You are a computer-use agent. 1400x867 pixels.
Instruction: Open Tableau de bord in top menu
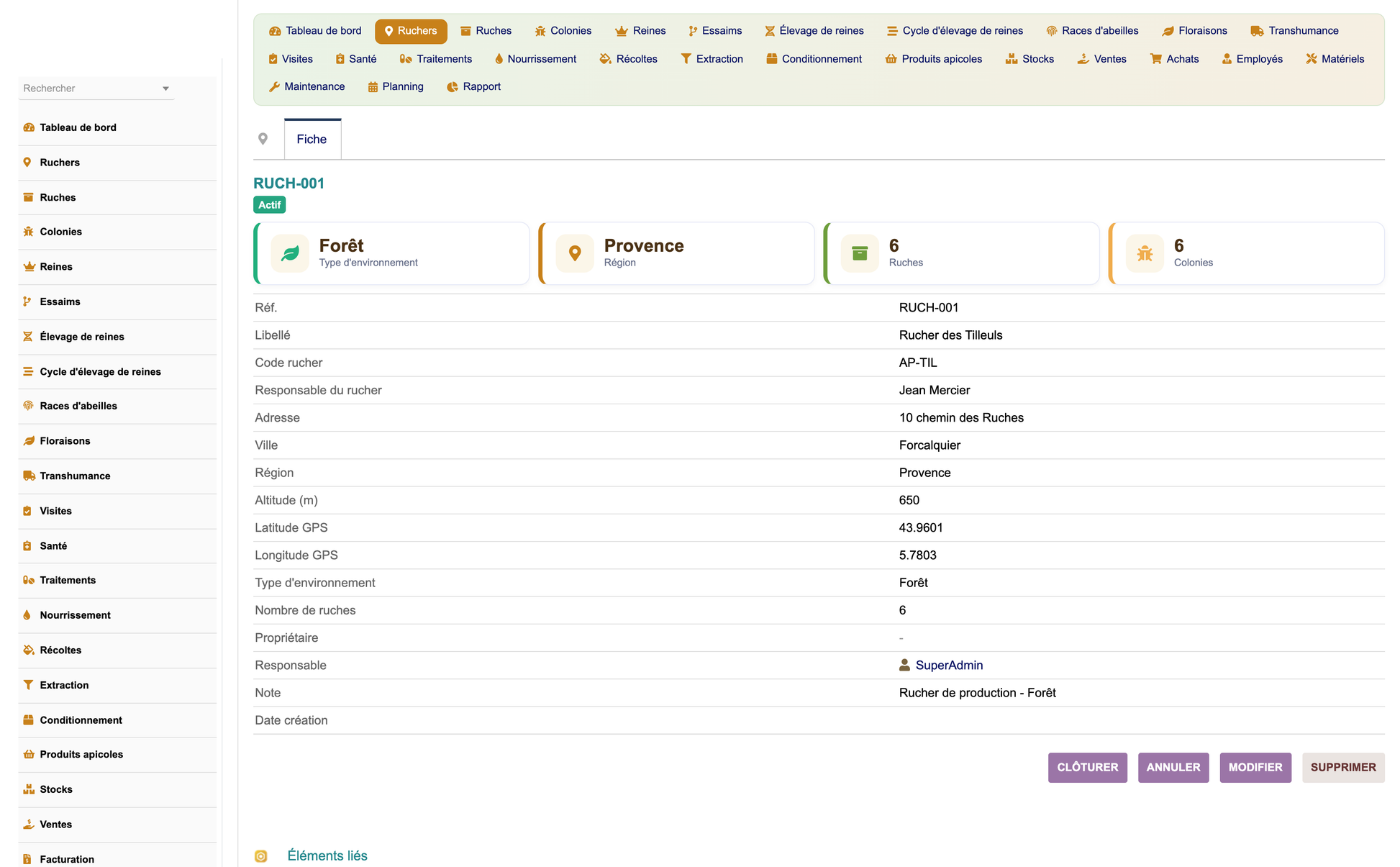[315, 31]
